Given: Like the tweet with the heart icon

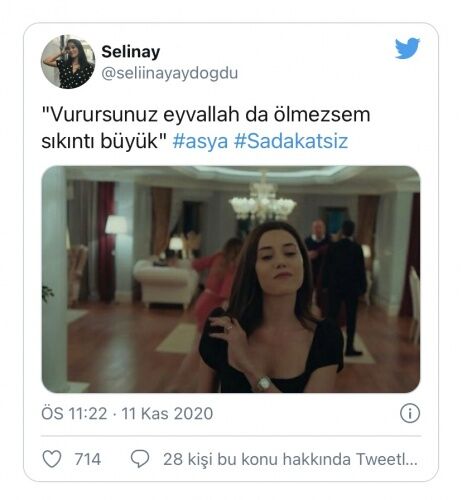Looking at the screenshot, I should click(x=52, y=459).
